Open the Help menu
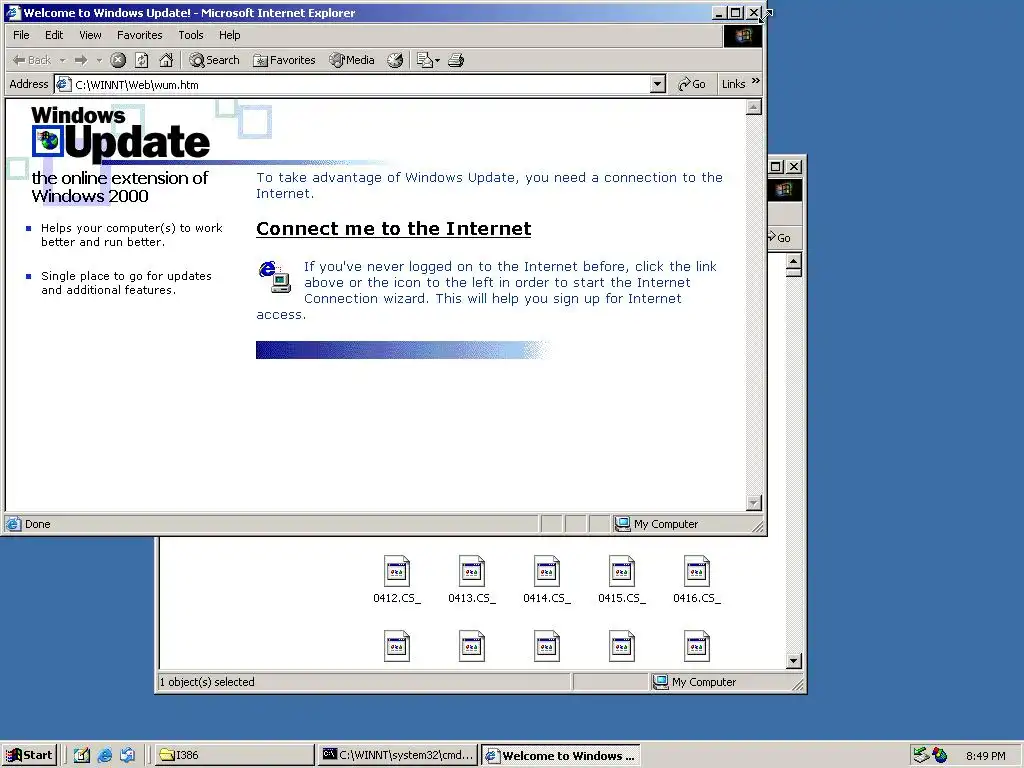 229,35
